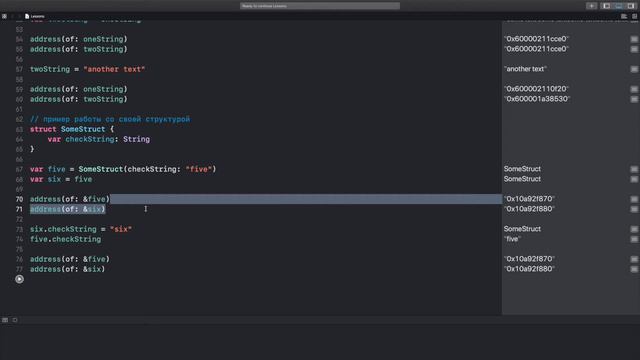Expand the debug area from the bottom bar
The height and width of the screenshot is (360, 640).
tap(5, 320)
